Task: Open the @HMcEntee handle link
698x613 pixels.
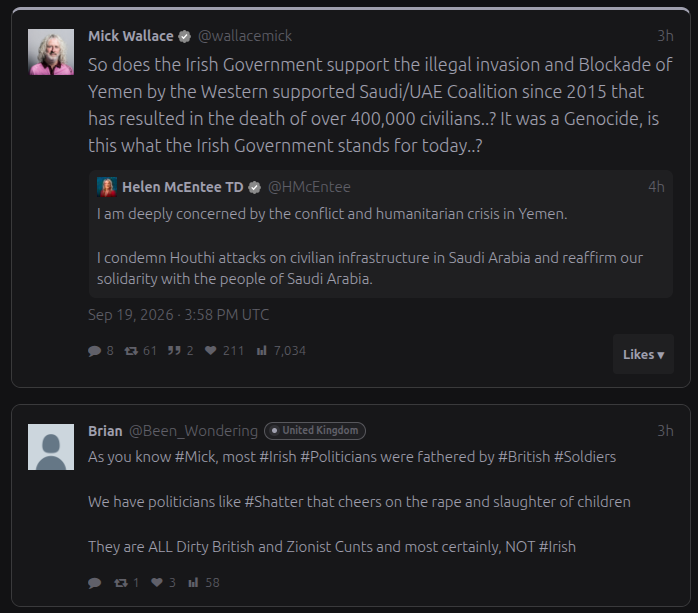Action: pos(309,187)
